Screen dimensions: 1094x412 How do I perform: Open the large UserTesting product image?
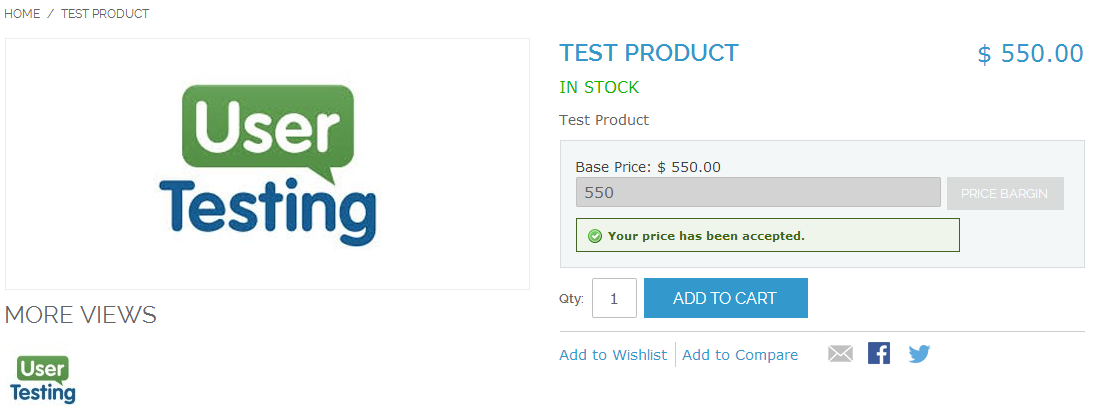pyautogui.click(x=267, y=164)
